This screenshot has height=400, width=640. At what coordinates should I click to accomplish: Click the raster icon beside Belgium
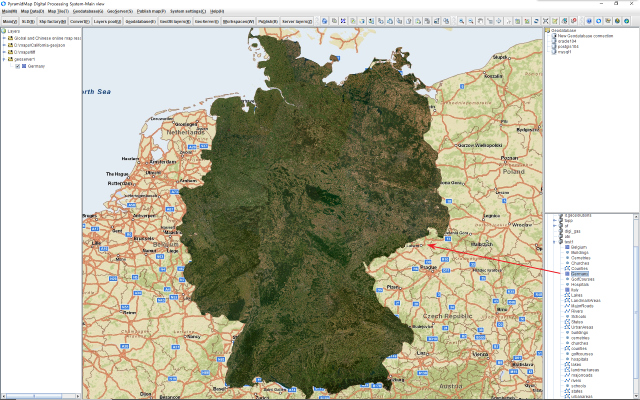pos(567,247)
